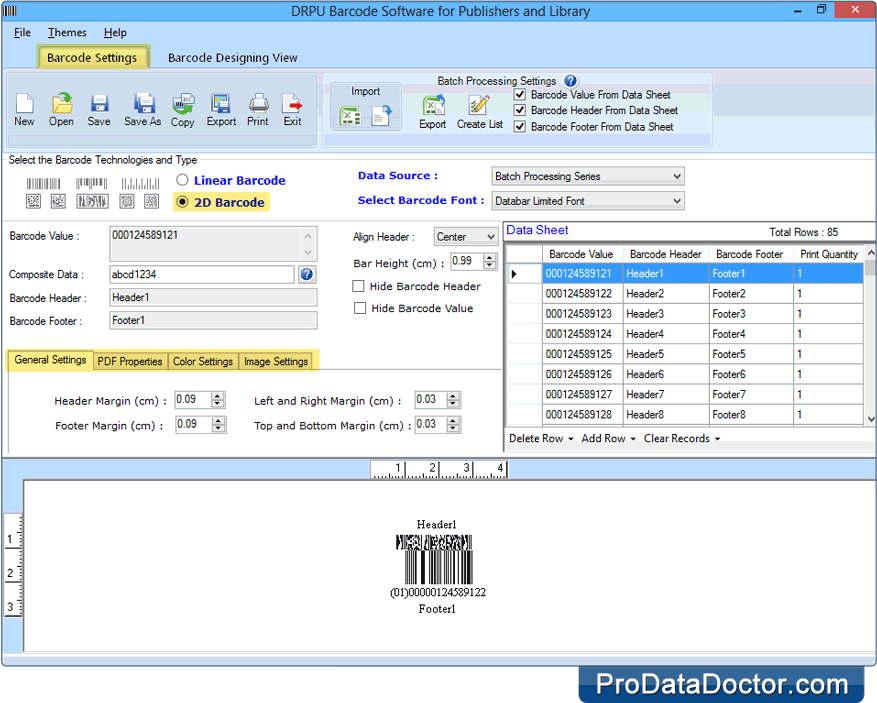Select the second 2D barcode type icon
Image resolution: width=877 pixels, height=703 pixels.
[58, 201]
